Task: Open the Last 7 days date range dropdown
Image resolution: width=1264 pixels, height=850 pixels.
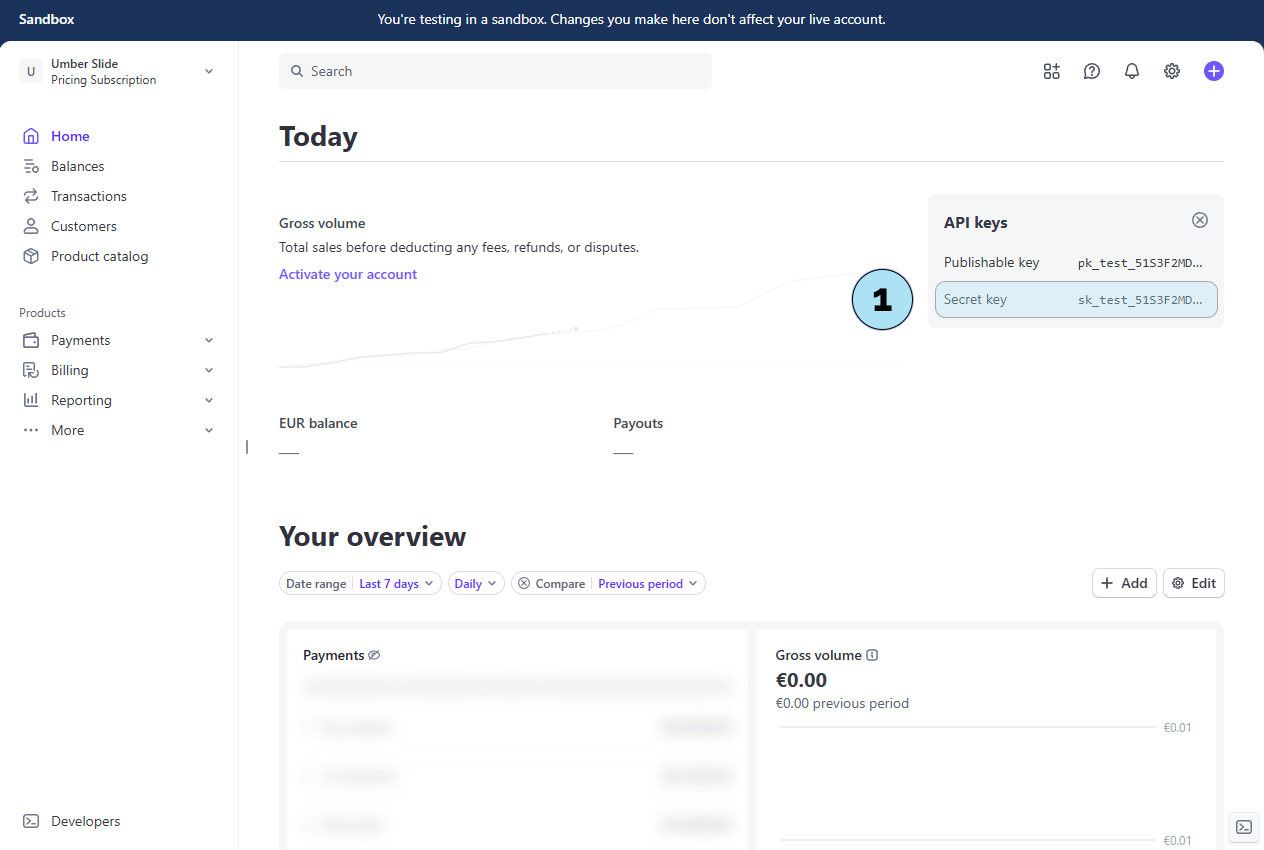Action: (x=396, y=584)
